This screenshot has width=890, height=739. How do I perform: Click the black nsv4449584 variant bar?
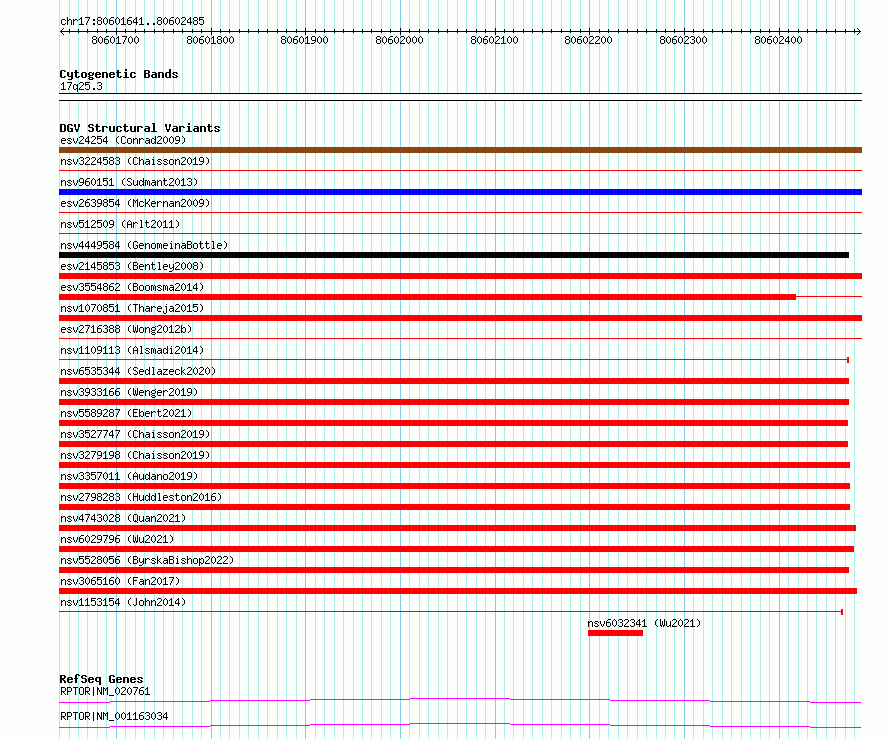454,255
